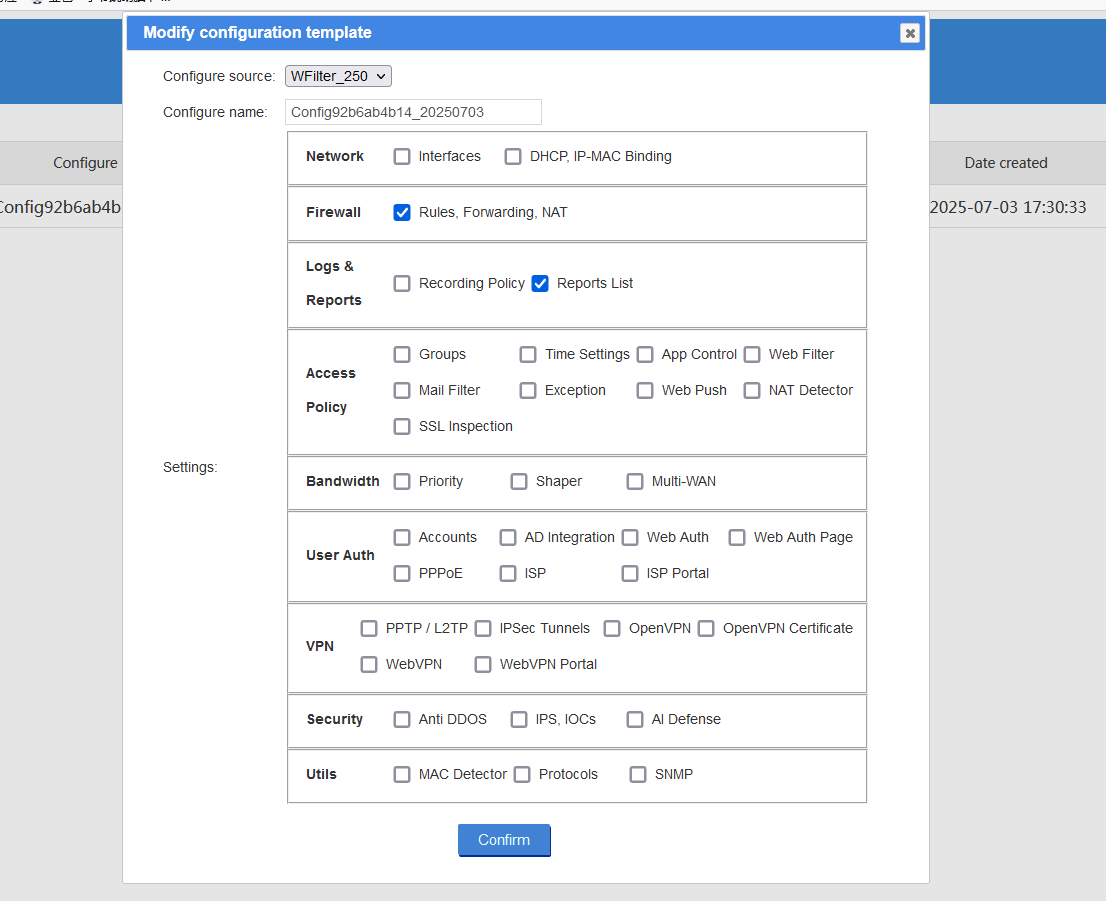The image size is (1106, 901).
Task: Check the Mail Filter option
Action: pyautogui.click(x=402, y=390)
